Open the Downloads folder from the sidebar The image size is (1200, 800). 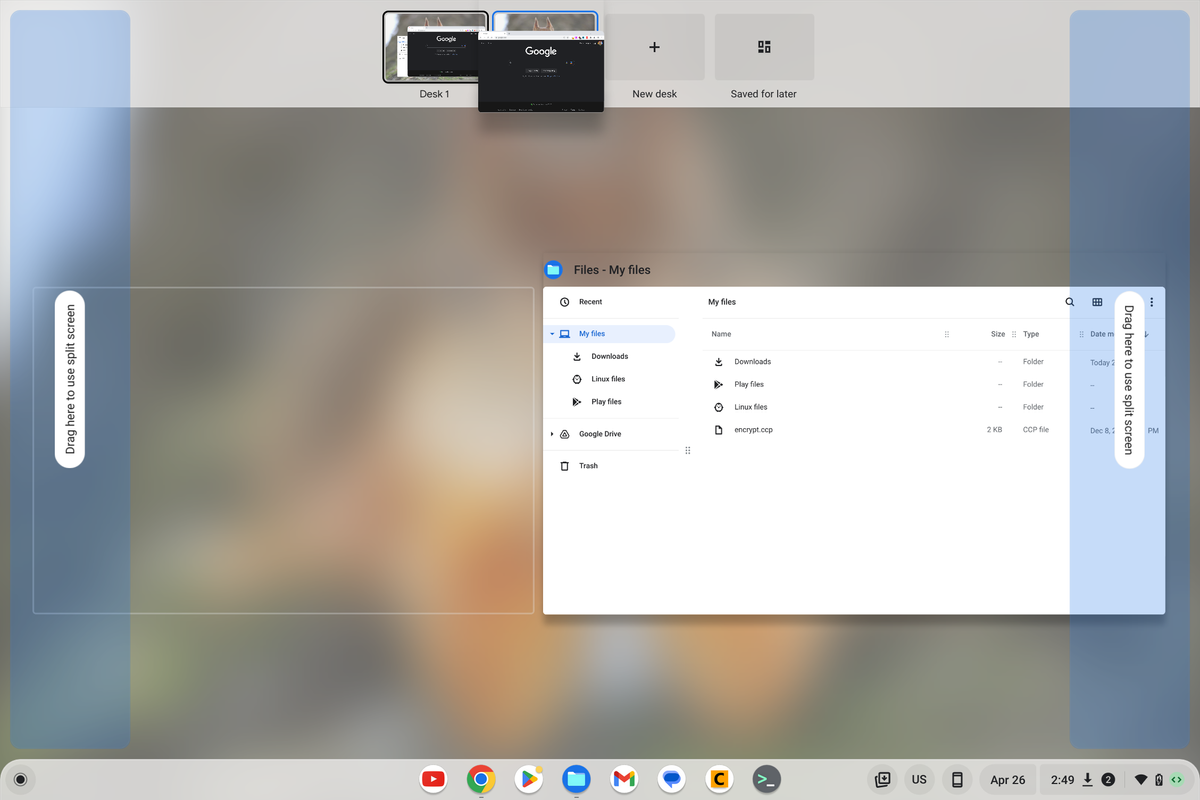pos(608,356)
